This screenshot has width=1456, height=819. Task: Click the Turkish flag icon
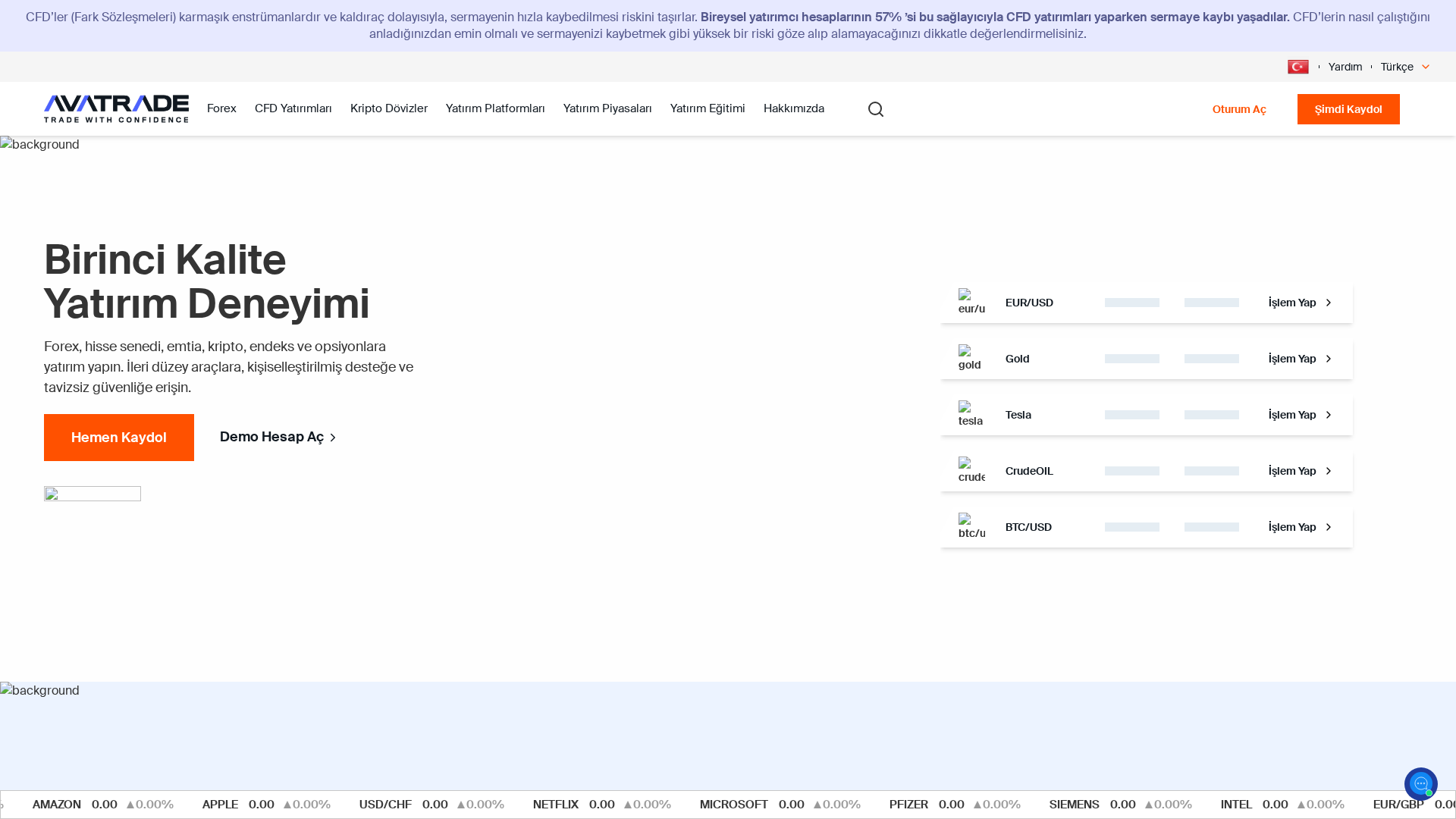(1298, 66)
